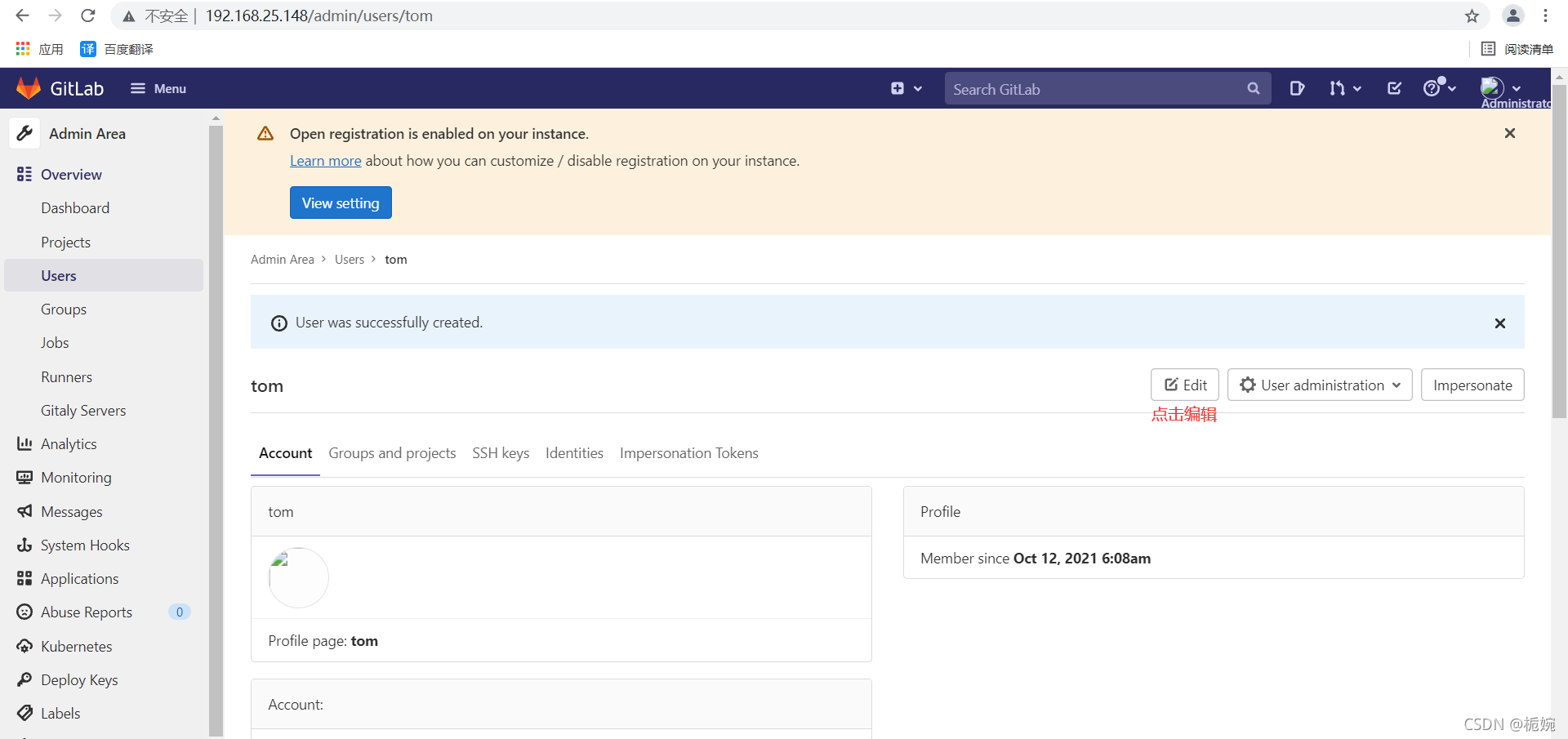1568x739 pixels.
Task: Switch to Identities tab
Action: click(574, 453)
